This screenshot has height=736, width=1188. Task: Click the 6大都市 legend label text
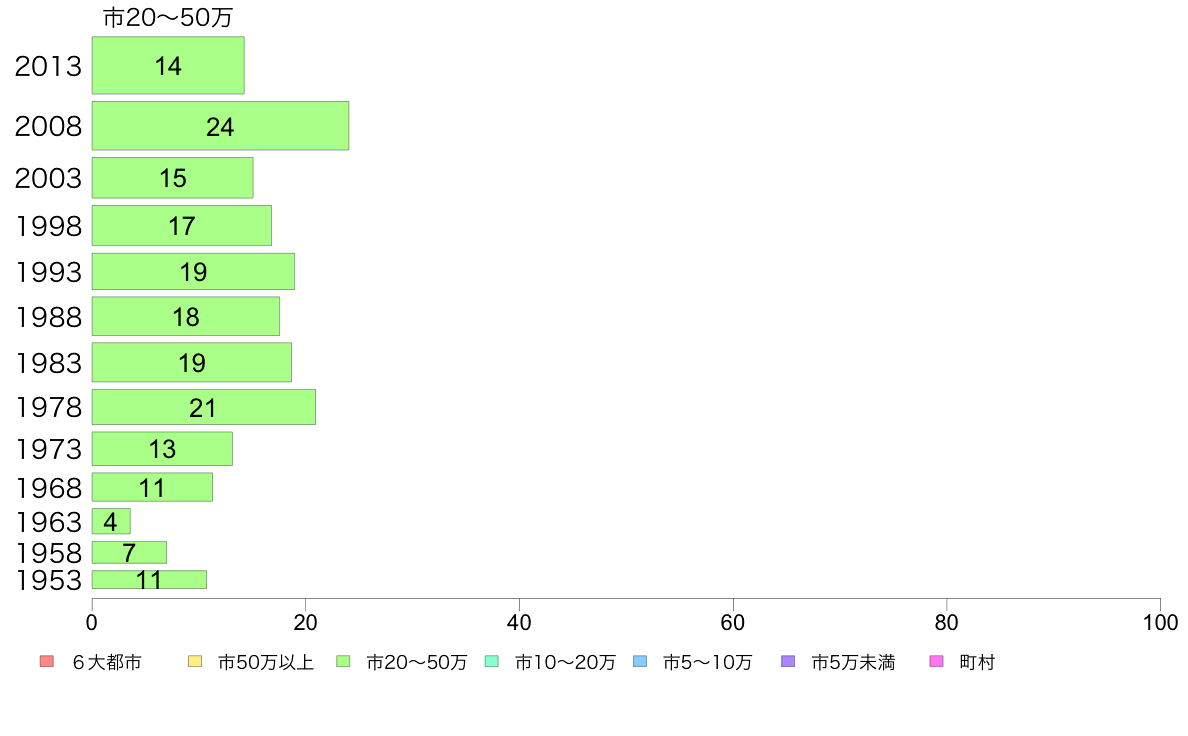pos(107,662)
